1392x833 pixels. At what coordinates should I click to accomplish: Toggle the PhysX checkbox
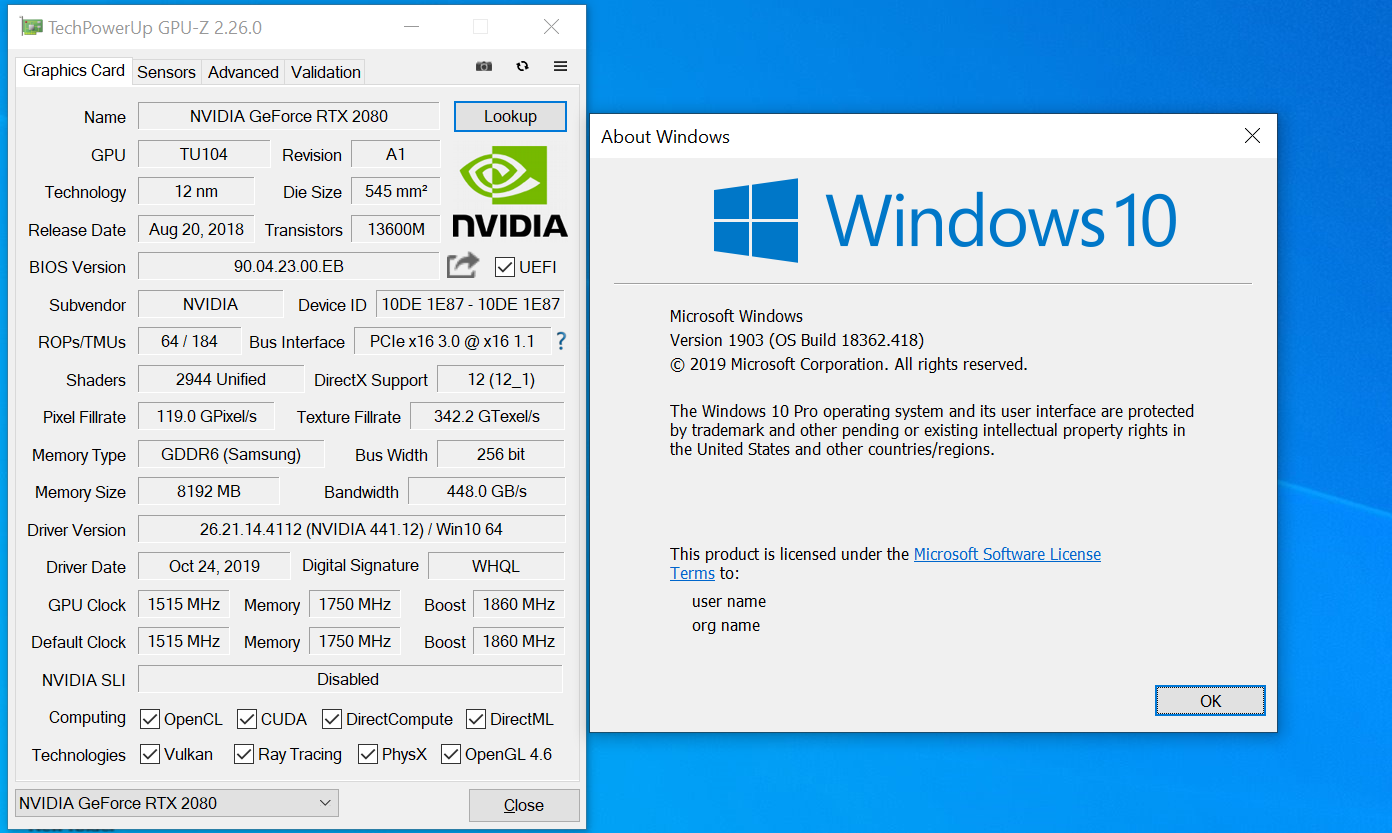coord(368,754)
